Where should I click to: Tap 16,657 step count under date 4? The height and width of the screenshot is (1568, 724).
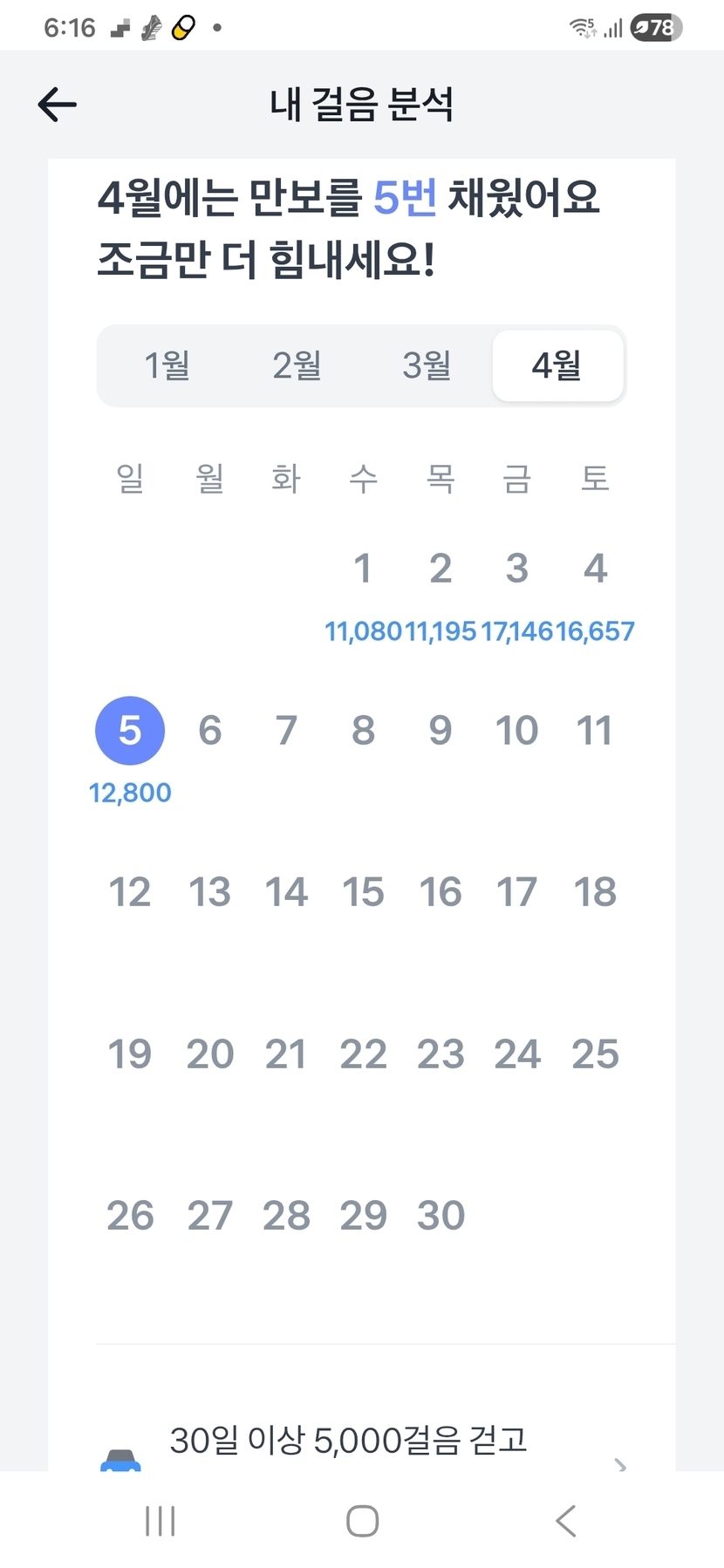coord(597,631)
